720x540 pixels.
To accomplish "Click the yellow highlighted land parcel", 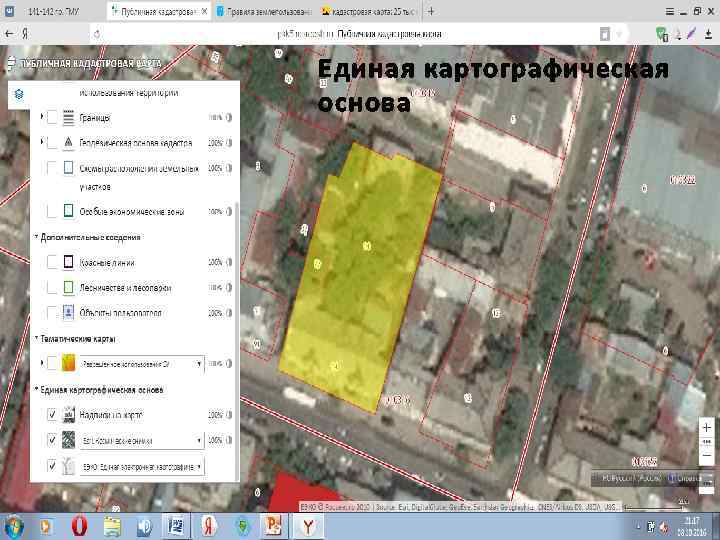I will click(359, 276).
